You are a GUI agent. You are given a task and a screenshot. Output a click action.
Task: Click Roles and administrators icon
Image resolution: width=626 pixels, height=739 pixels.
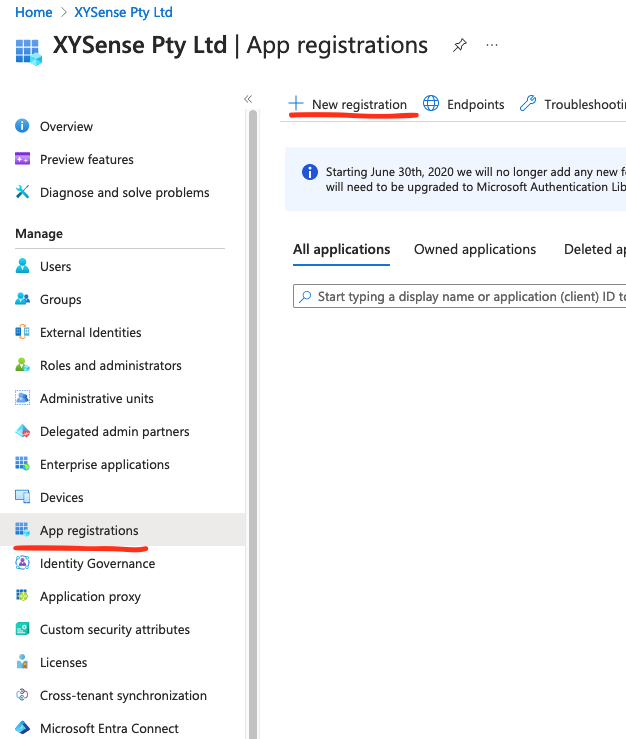22,365
